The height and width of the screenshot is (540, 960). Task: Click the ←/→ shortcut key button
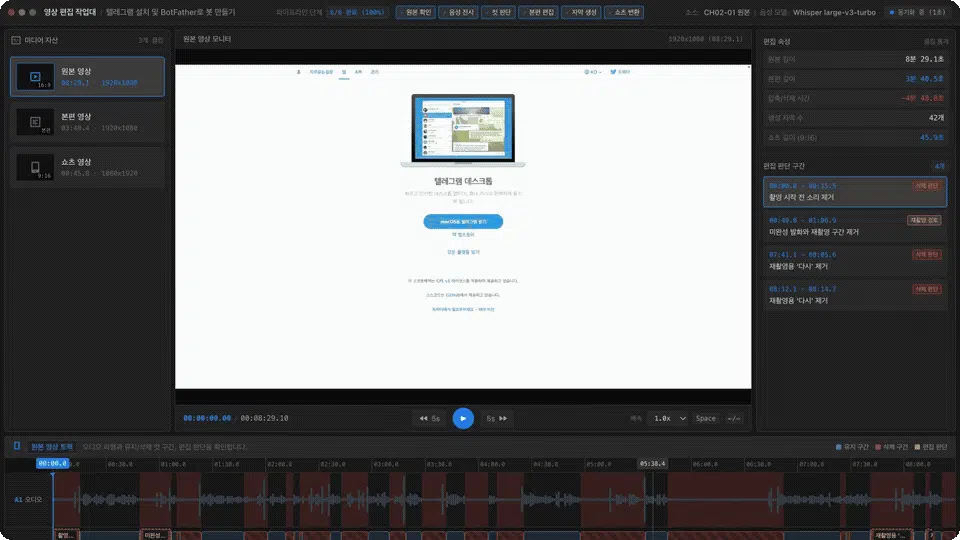[x=733, y=418]
